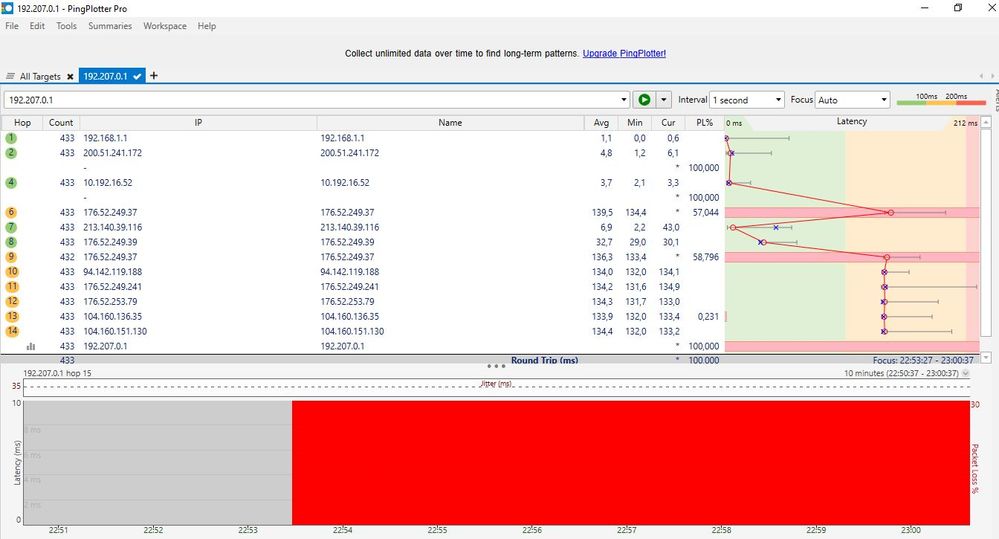This screenshot has width=999, height=539.
Task: Expand the target address history dropdown
Action: click(x=624, y=100)
